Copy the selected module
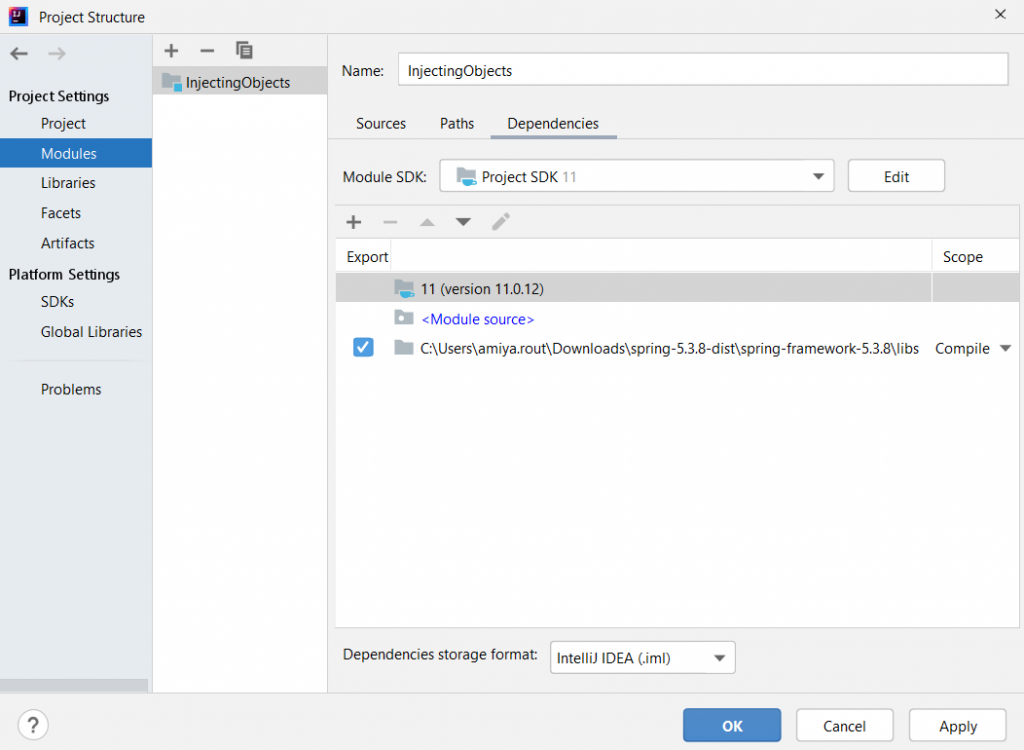 click(244, 50)
